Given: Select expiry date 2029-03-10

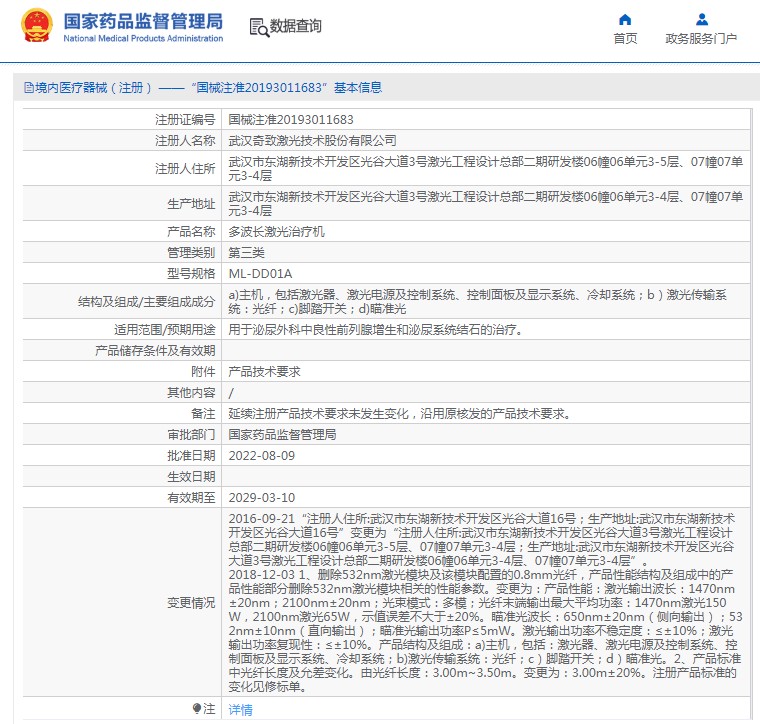Looking at the screenshot, I should pyautogui.click(x=262, y=498).
